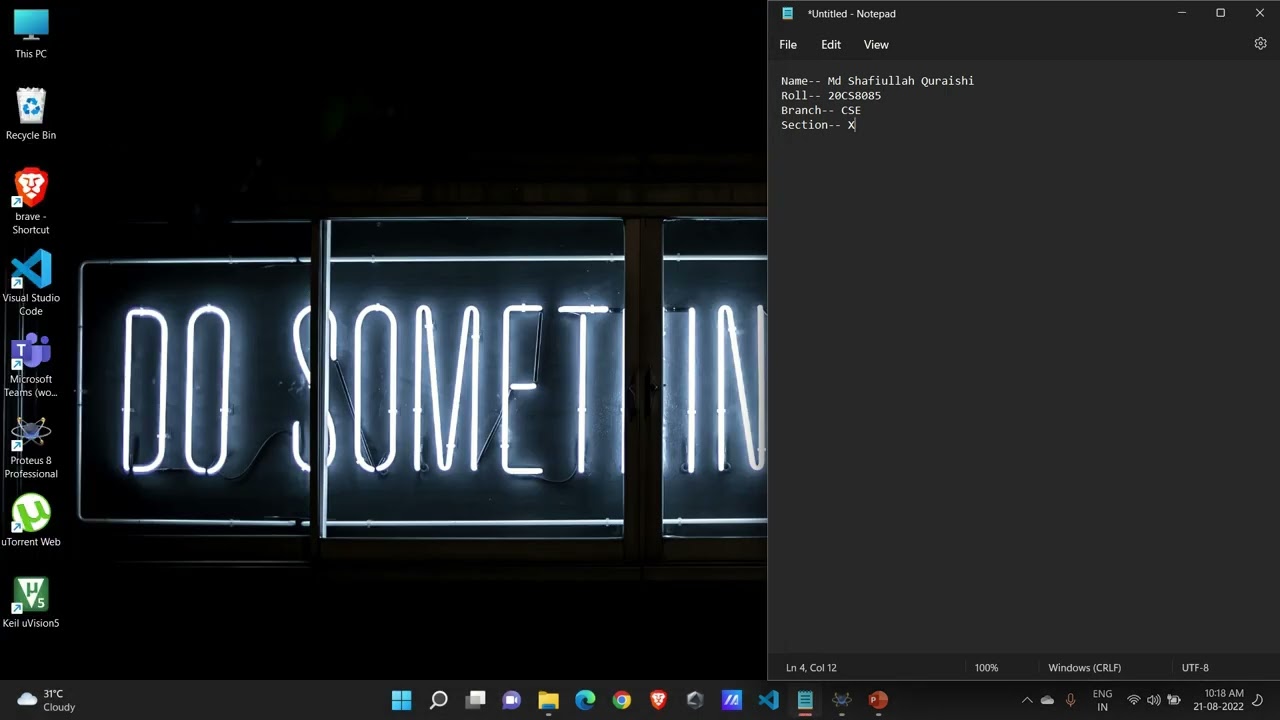The image size is (1280, 720).
Task: Click the battery tray icon
Action: 1174,700
